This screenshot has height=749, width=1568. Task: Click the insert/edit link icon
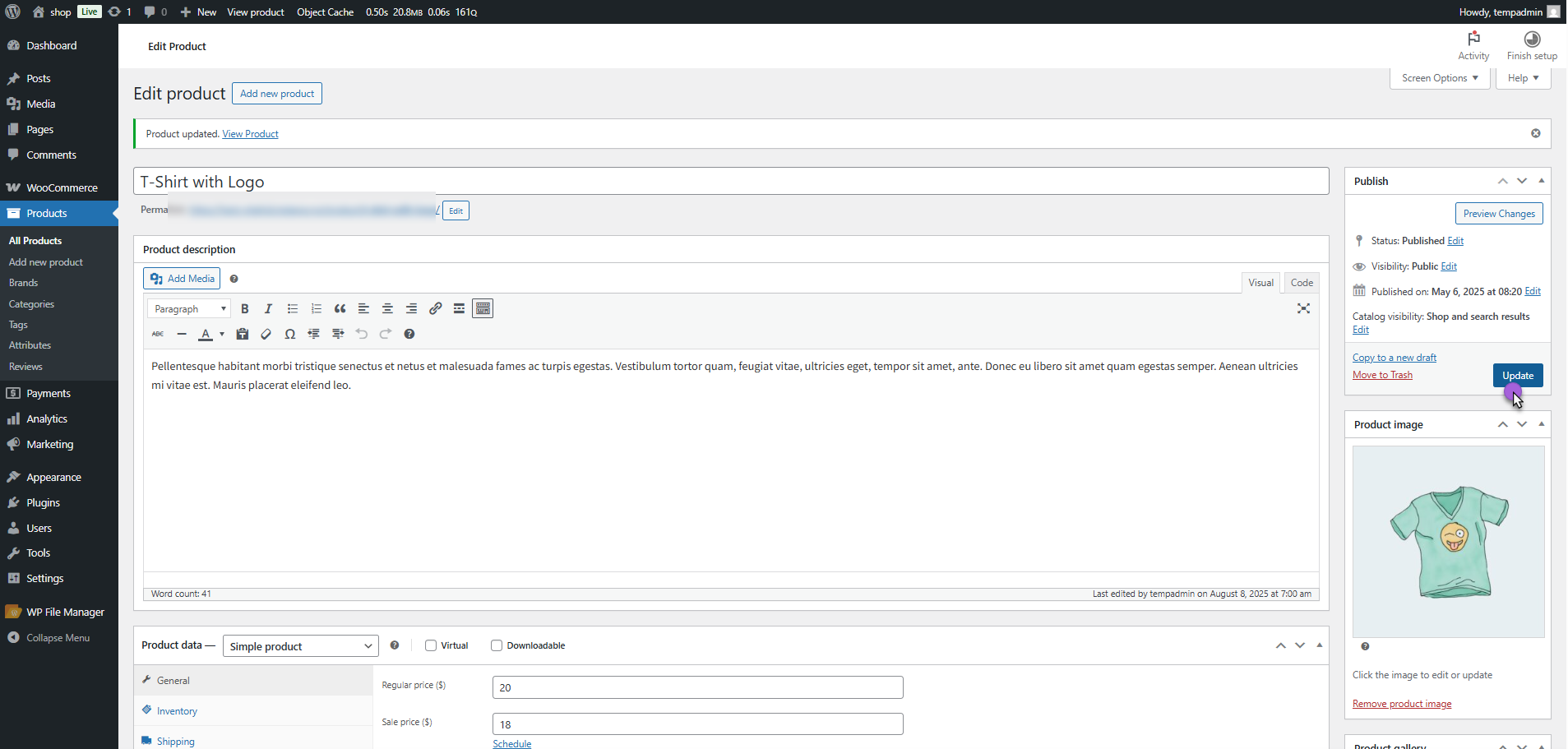tap(435, 309)
